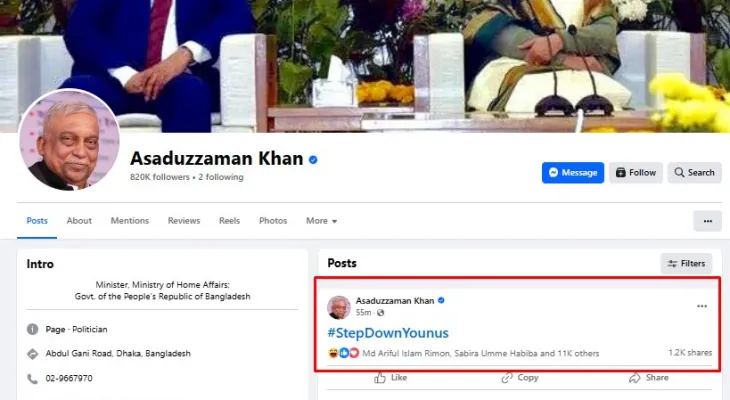Click the info icon beside Page · Politician
Viewport: 730px width, 400px height.
[32, 329]
